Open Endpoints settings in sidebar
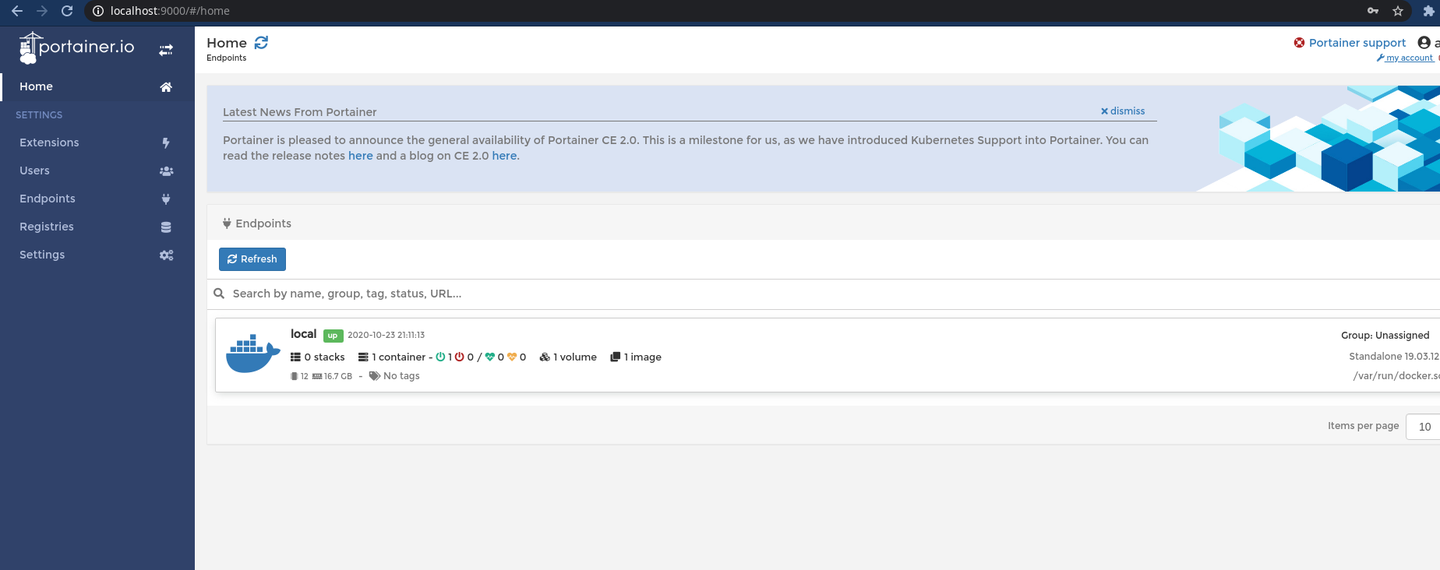The width and height of the screenshot is (1440, 570). click(x=47, y=199)
